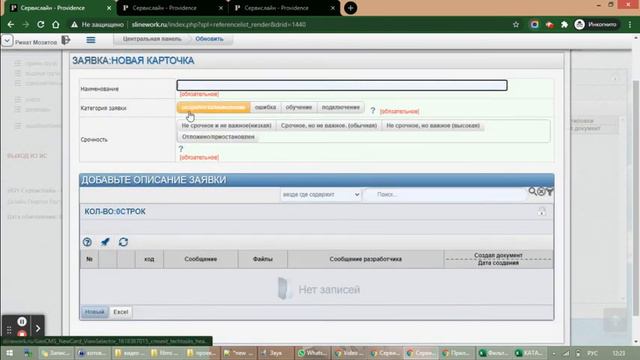Click the scroll-to-top arrow at bottom-right
Image resolution: width=640 pixels, height=360 pixels.
615,321
